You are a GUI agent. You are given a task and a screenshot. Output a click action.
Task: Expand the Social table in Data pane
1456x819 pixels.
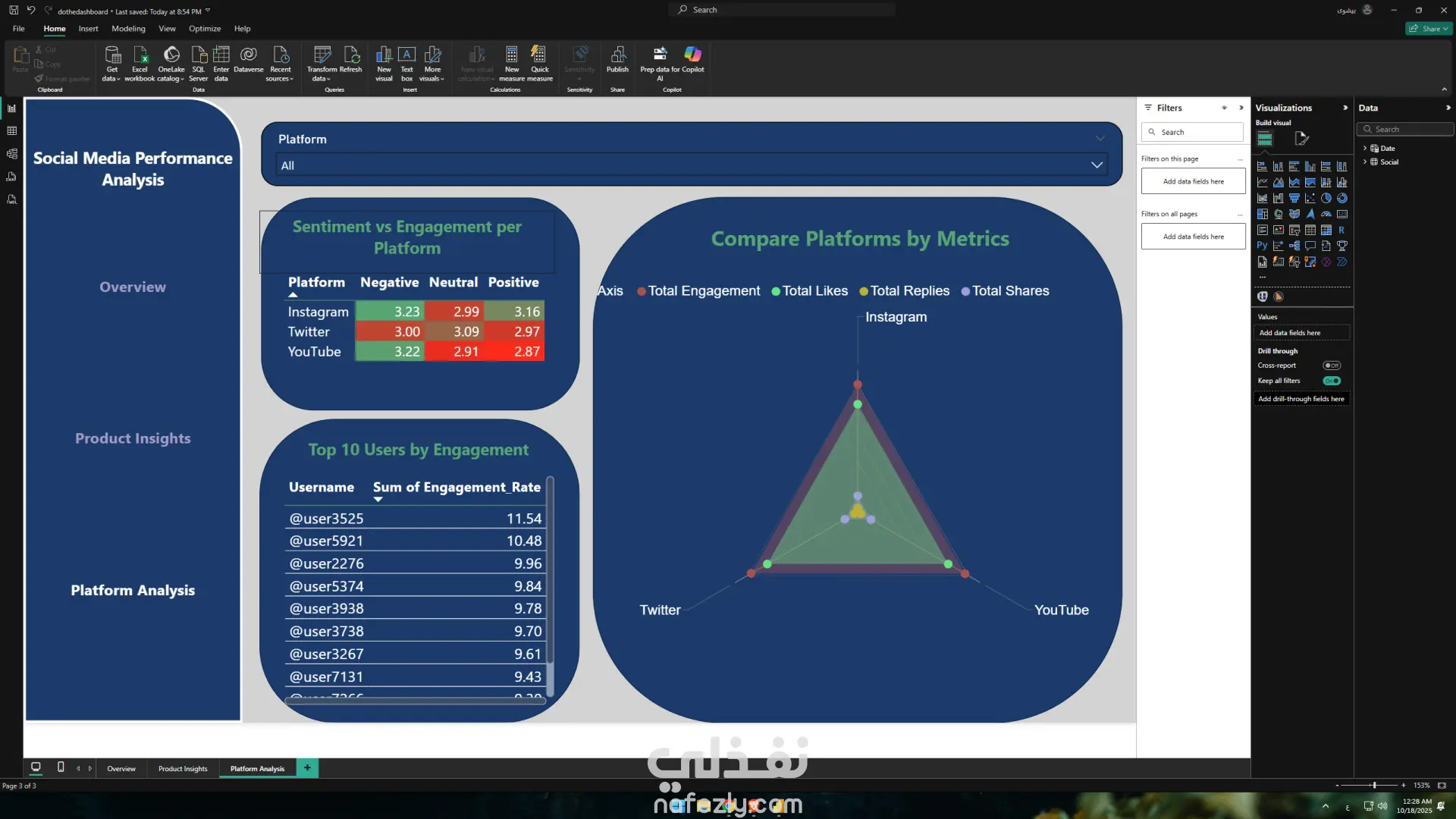[1365, 162]
